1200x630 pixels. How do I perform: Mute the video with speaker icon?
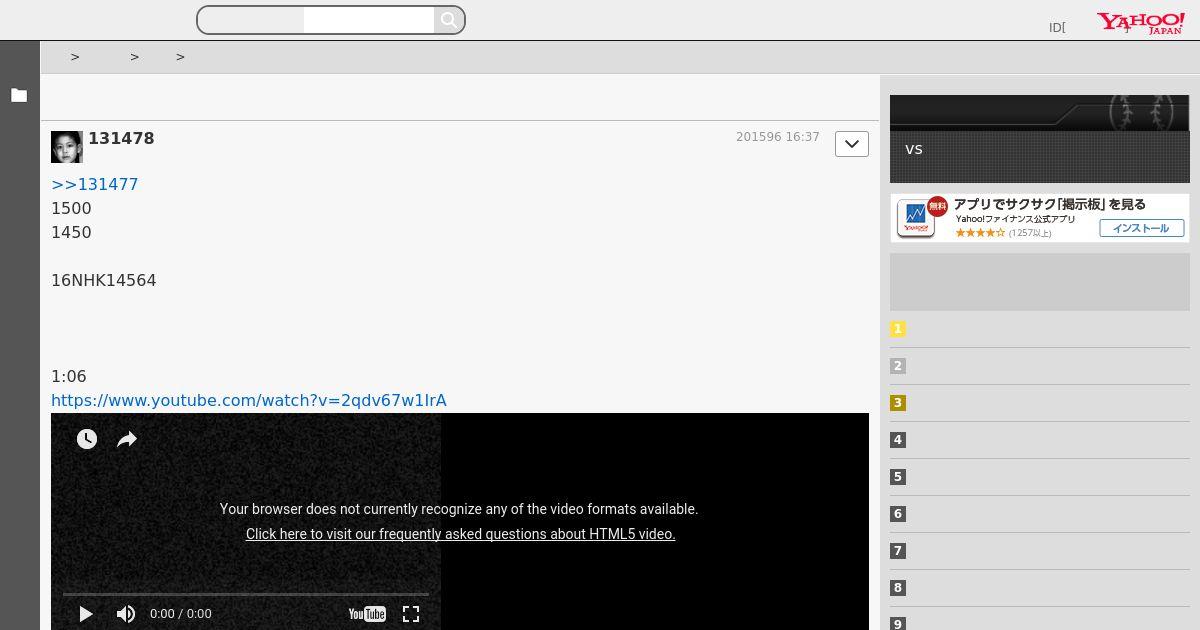coord(126,614)
